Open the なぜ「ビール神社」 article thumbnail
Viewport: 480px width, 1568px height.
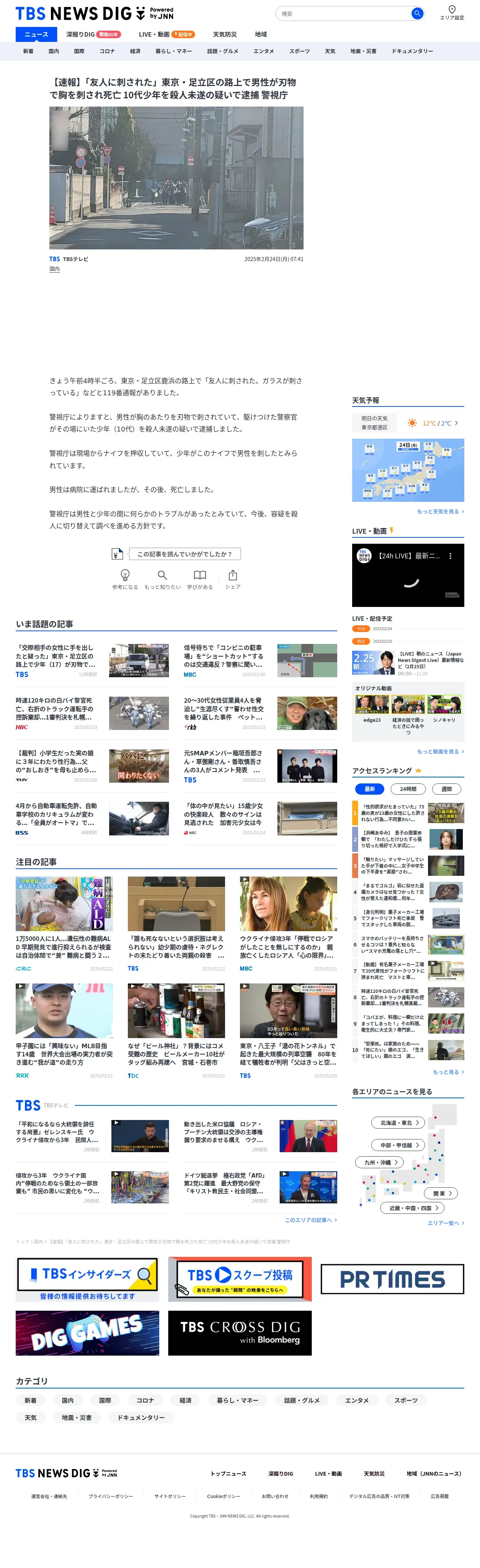(176, 1010)
